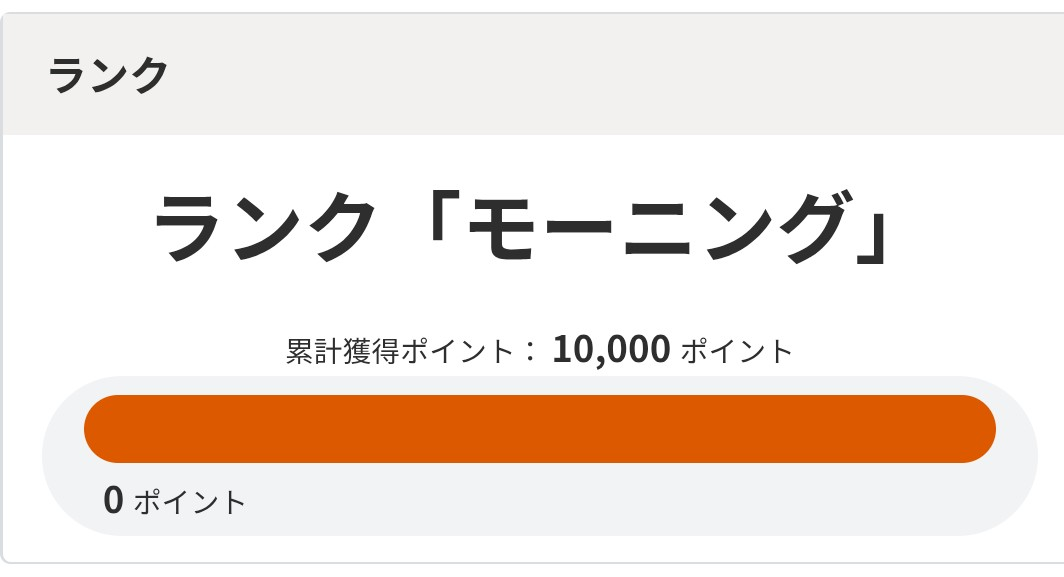Screen dimensions: 1064x577
Task: Click the word ランク in the large heading
Action: click(x=265, y=227)
